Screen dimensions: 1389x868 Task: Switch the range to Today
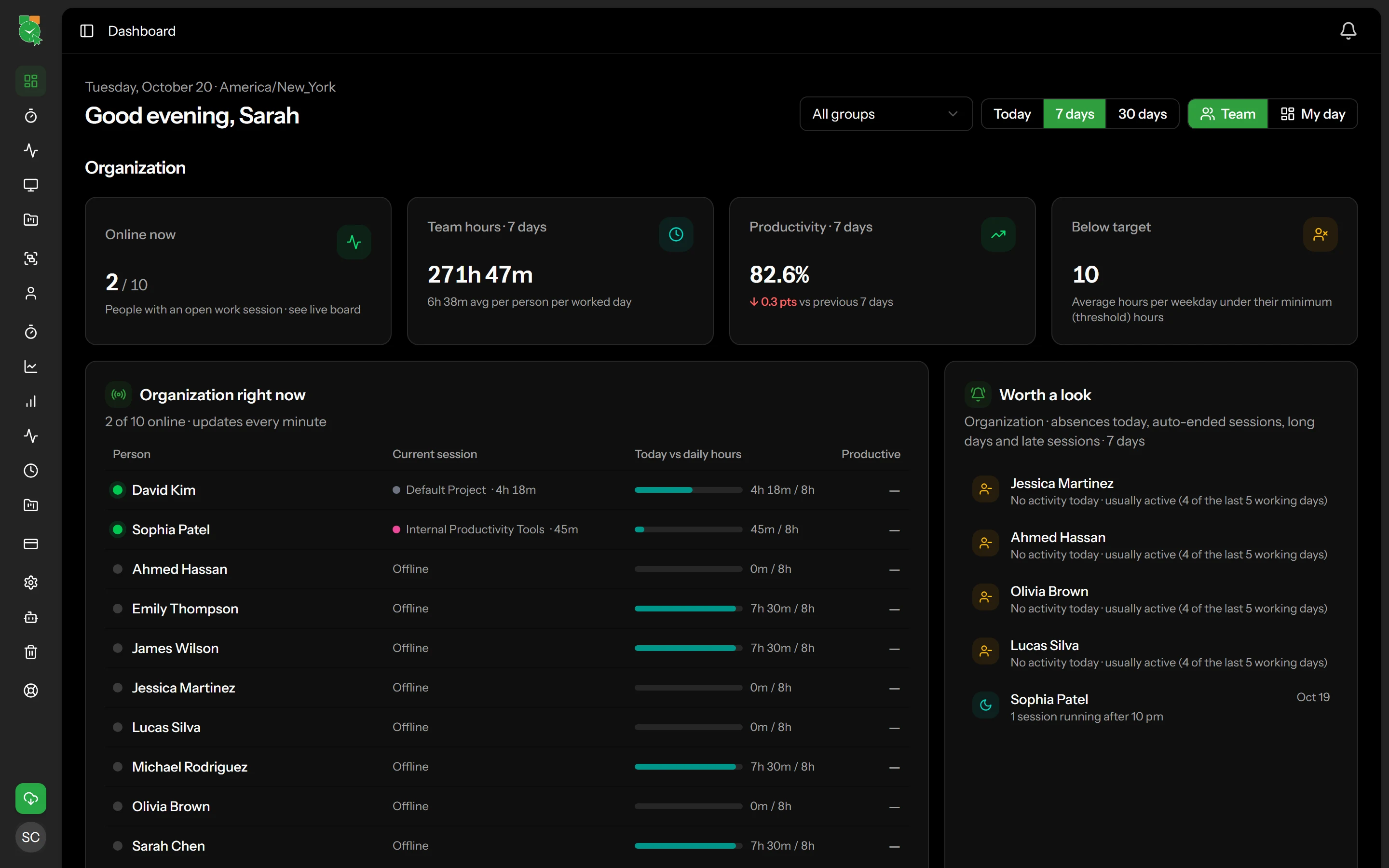click(x=1012, y=114)
